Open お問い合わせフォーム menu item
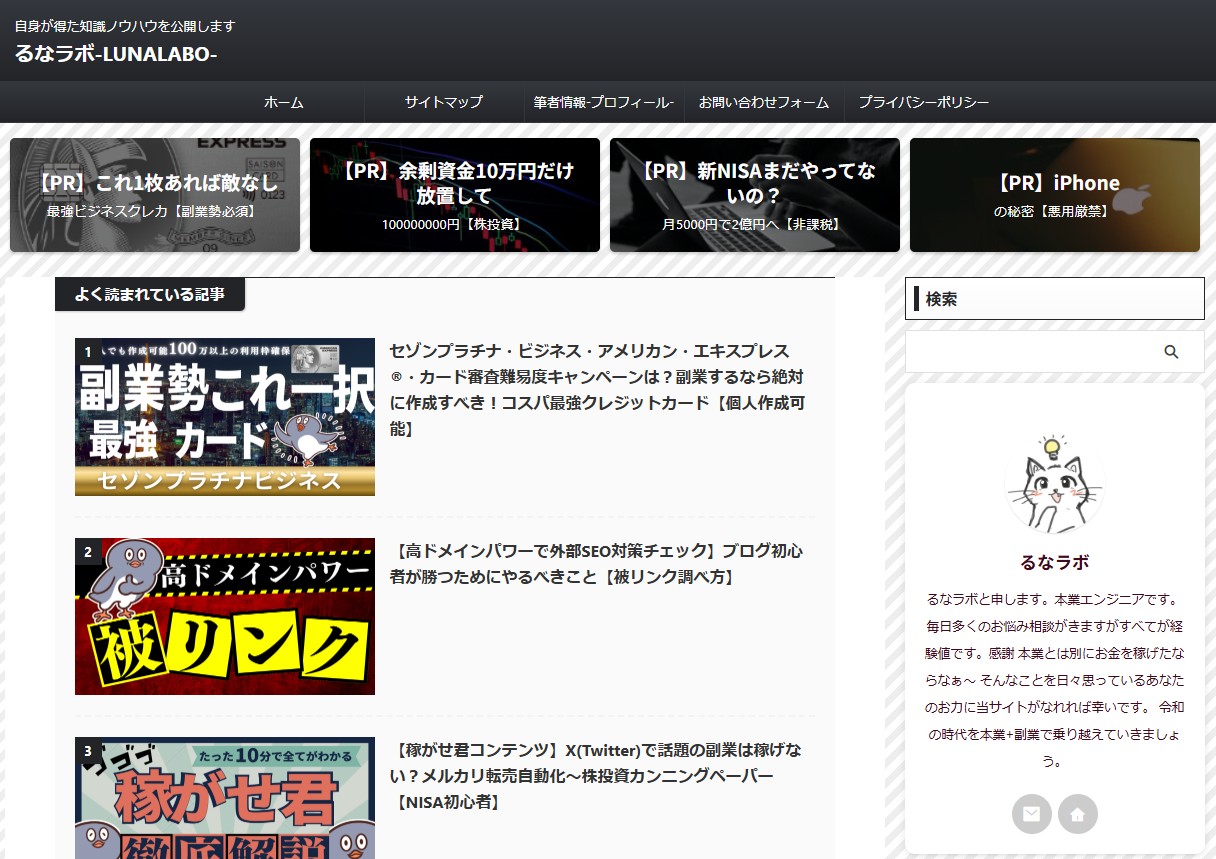 pos(764,102)
